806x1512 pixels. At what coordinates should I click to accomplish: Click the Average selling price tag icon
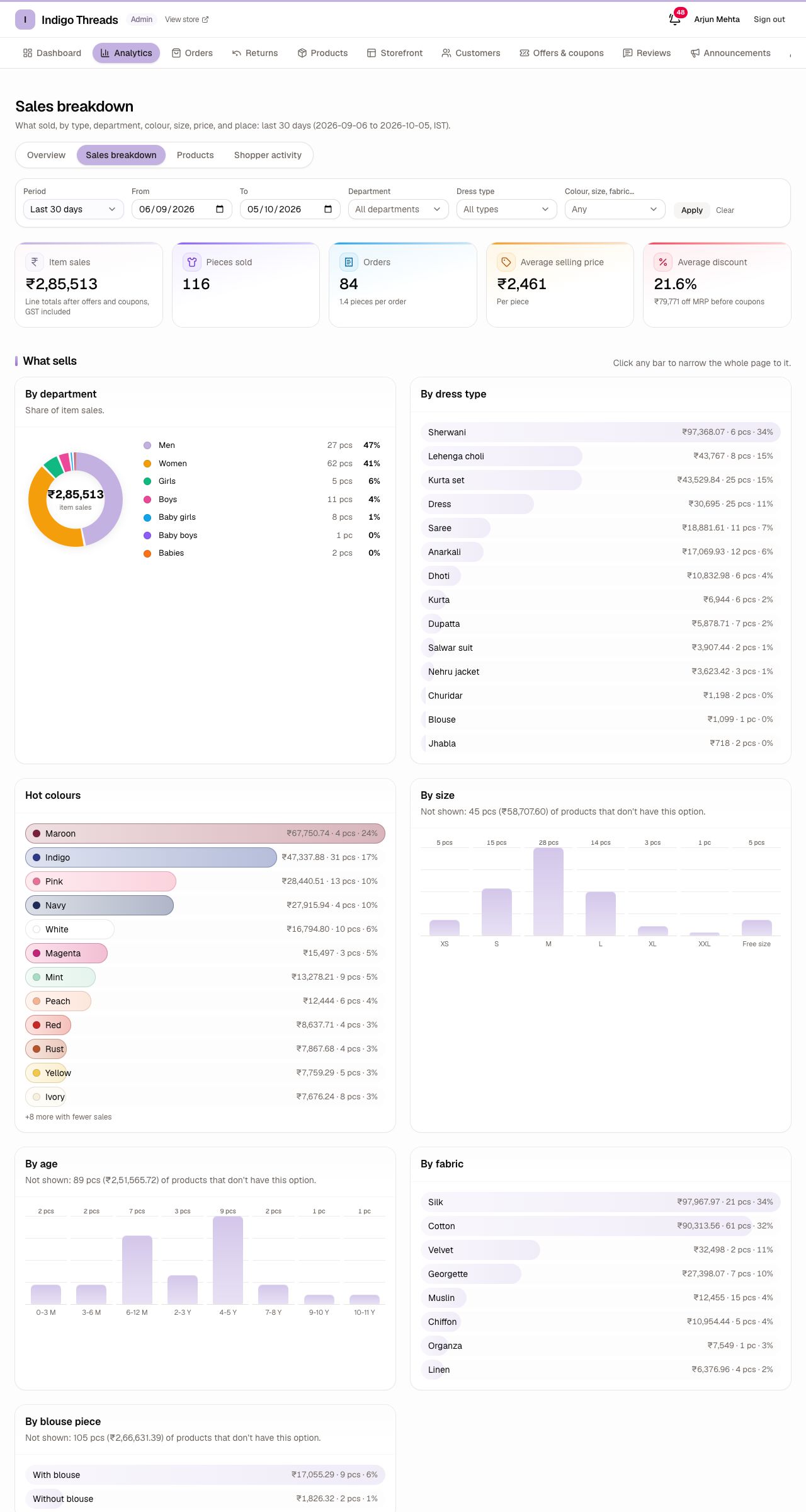coord(506,262)
